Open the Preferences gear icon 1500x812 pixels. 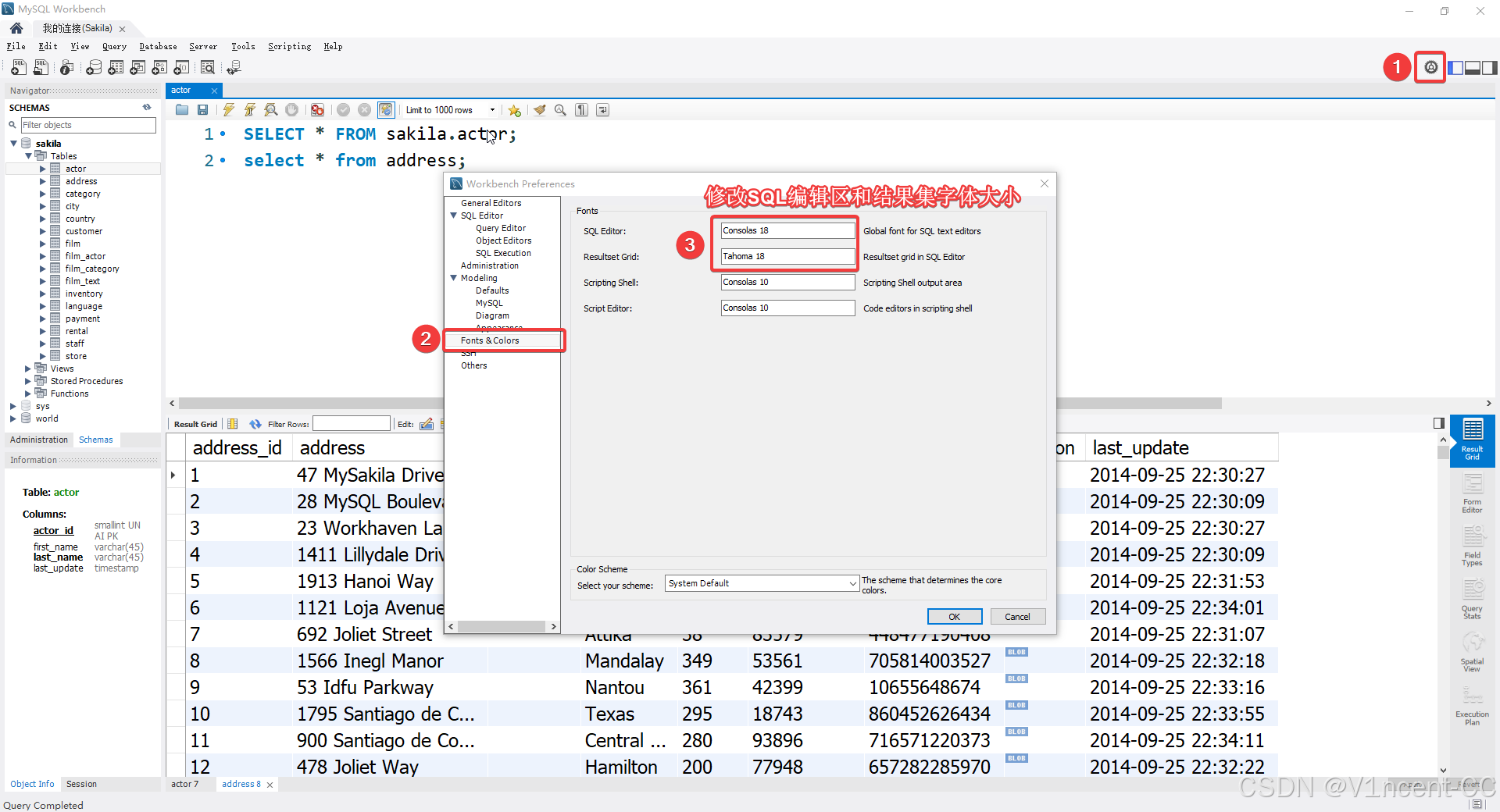[1430, 67]
